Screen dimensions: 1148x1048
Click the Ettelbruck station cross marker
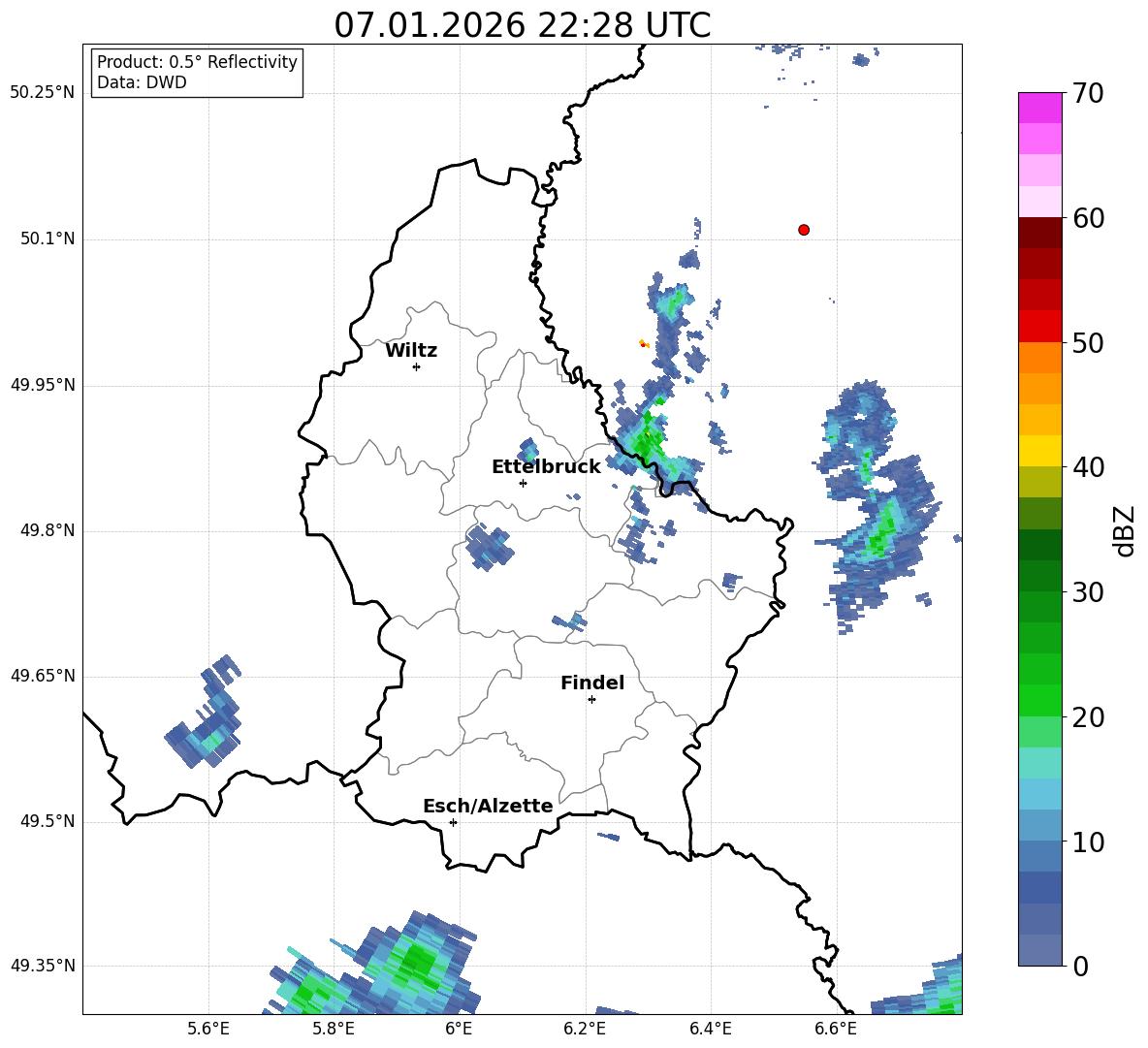point(523,483)
